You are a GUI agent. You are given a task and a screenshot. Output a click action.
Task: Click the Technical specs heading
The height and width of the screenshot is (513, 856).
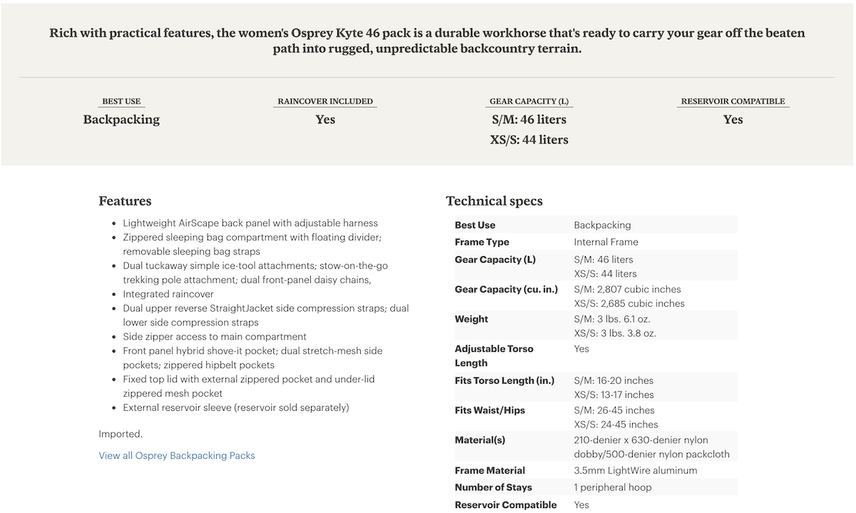tap(494, 201)
